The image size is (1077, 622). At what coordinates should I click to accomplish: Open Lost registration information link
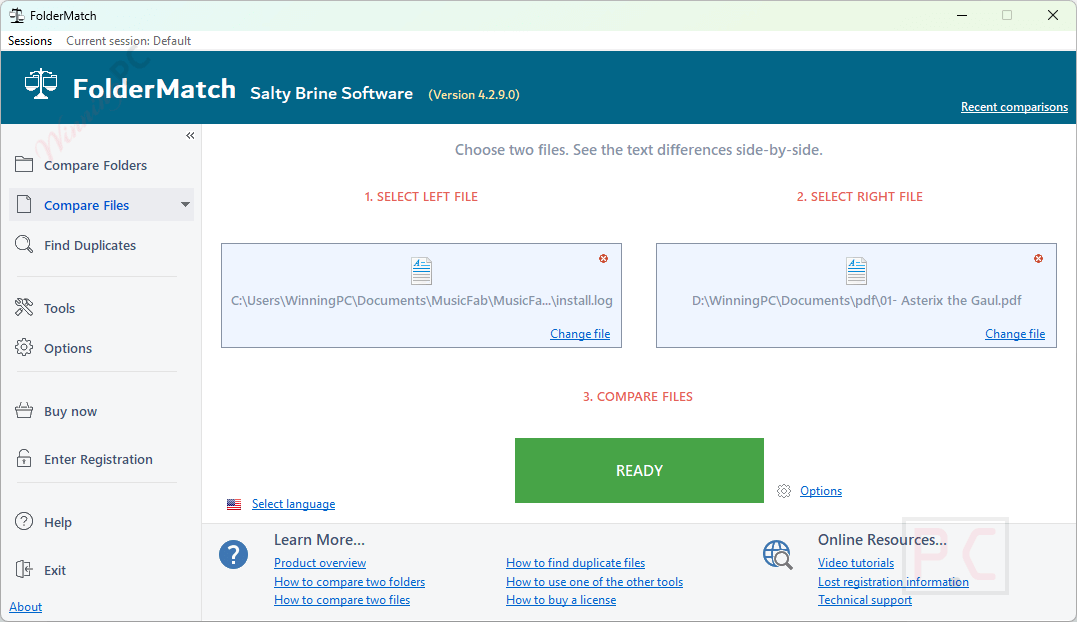tap(893, 582)
